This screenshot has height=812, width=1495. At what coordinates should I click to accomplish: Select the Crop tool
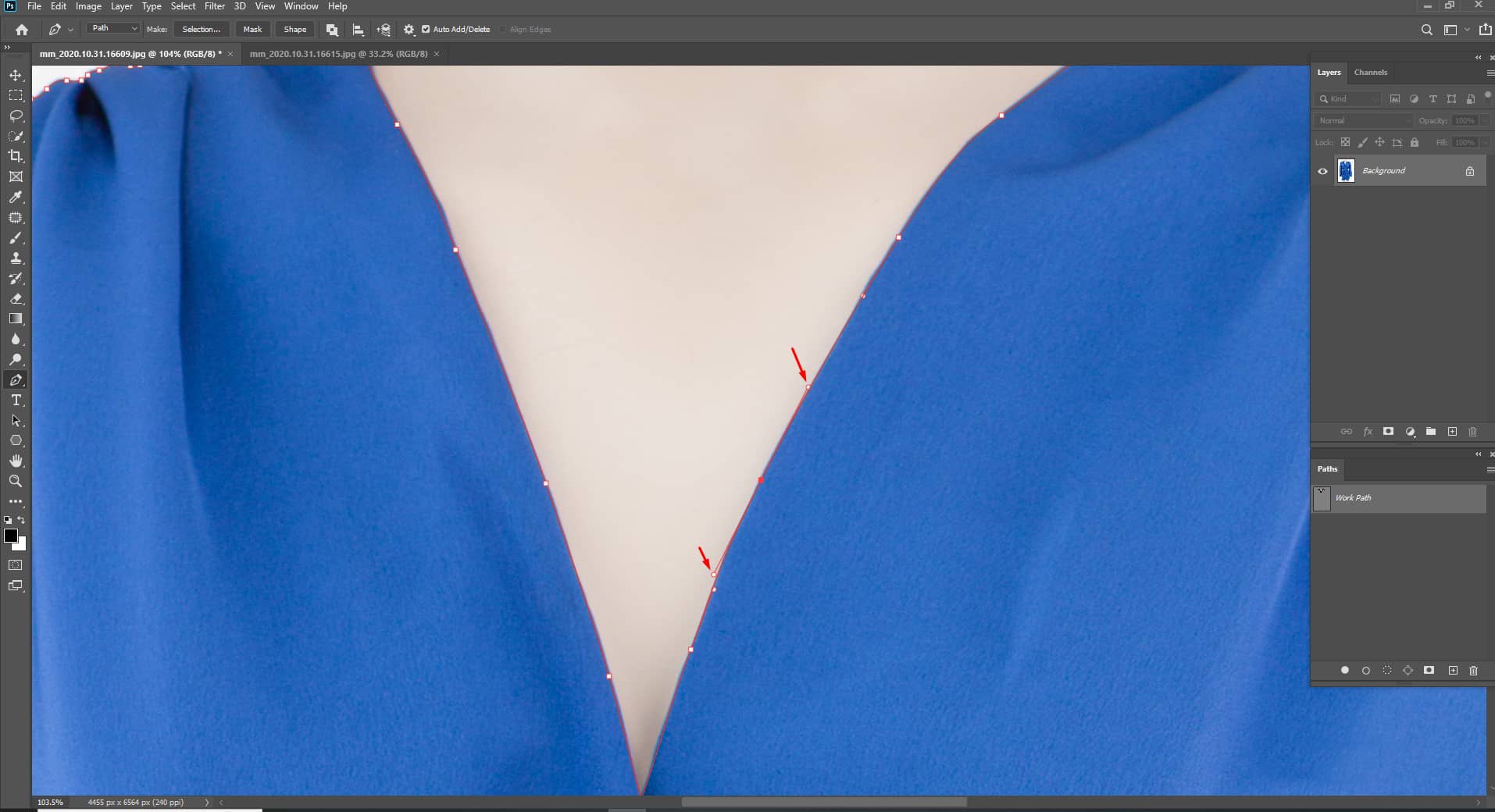pyautogui.click(x=16, y=156)
